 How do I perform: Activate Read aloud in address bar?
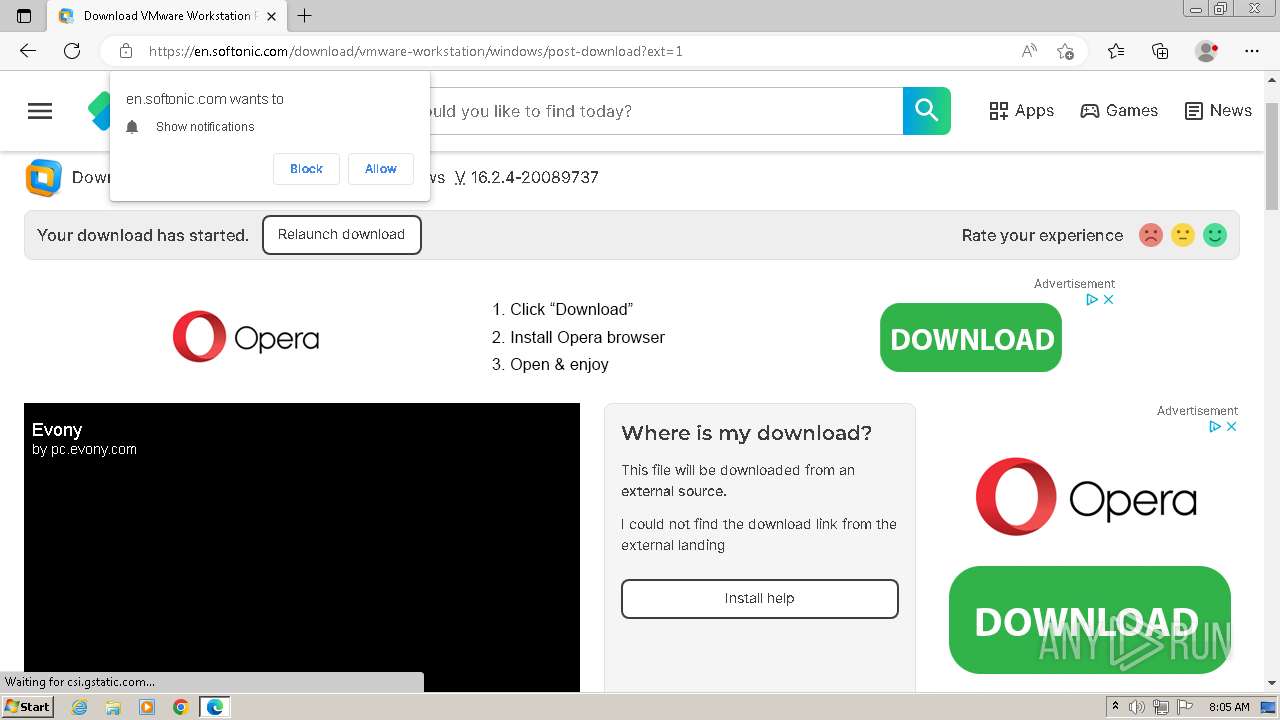pos(1029,51)
